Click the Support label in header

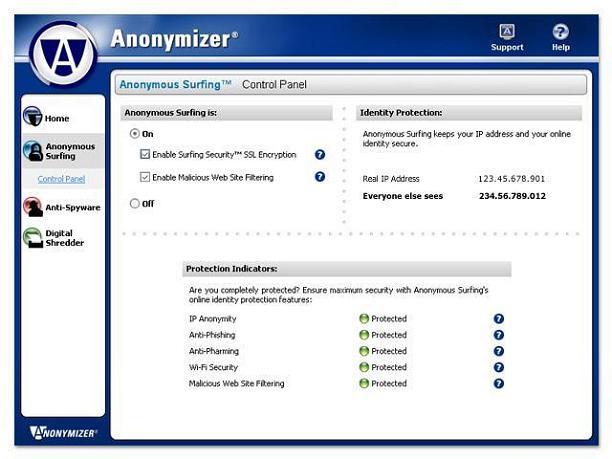click(x=507, y=47)
